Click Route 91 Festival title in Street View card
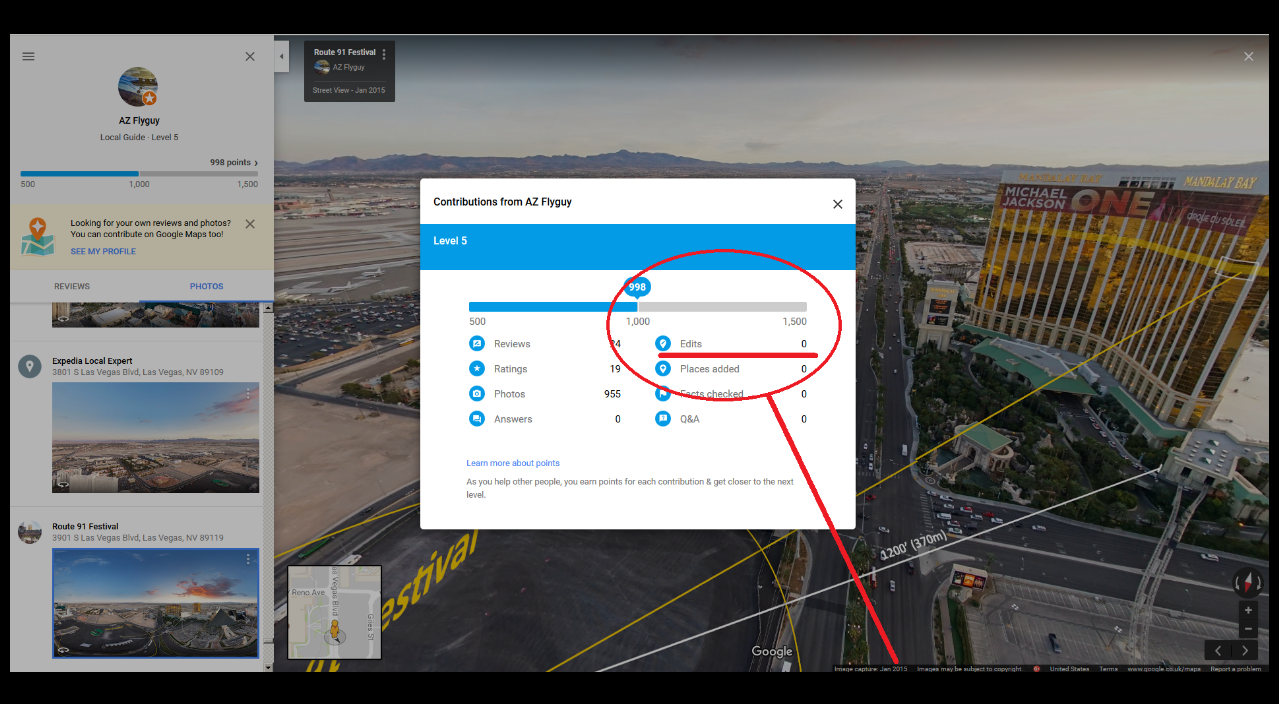 tap(345, 52)
